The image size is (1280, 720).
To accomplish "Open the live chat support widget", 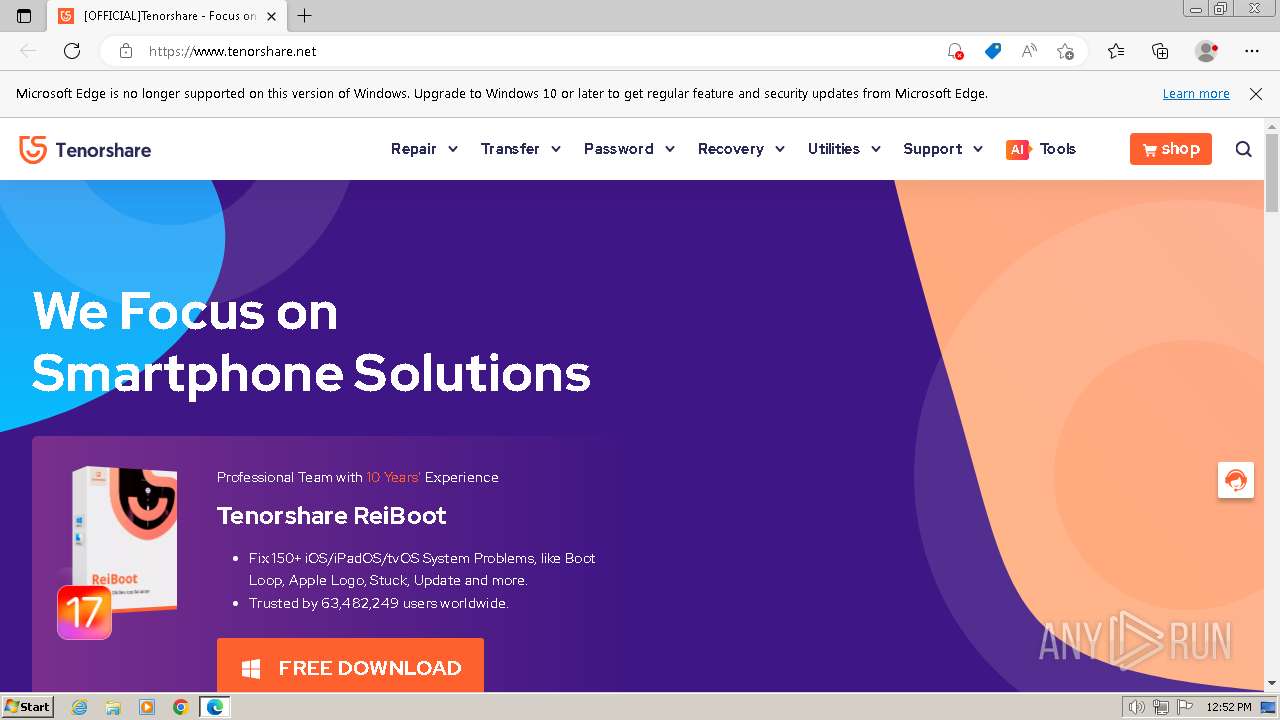I will 1236,480.
